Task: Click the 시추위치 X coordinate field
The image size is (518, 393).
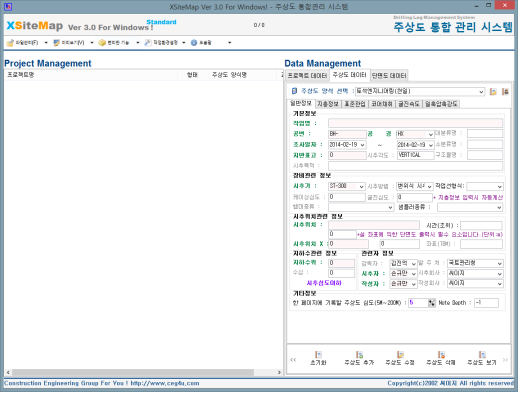Action: (348, 244)
